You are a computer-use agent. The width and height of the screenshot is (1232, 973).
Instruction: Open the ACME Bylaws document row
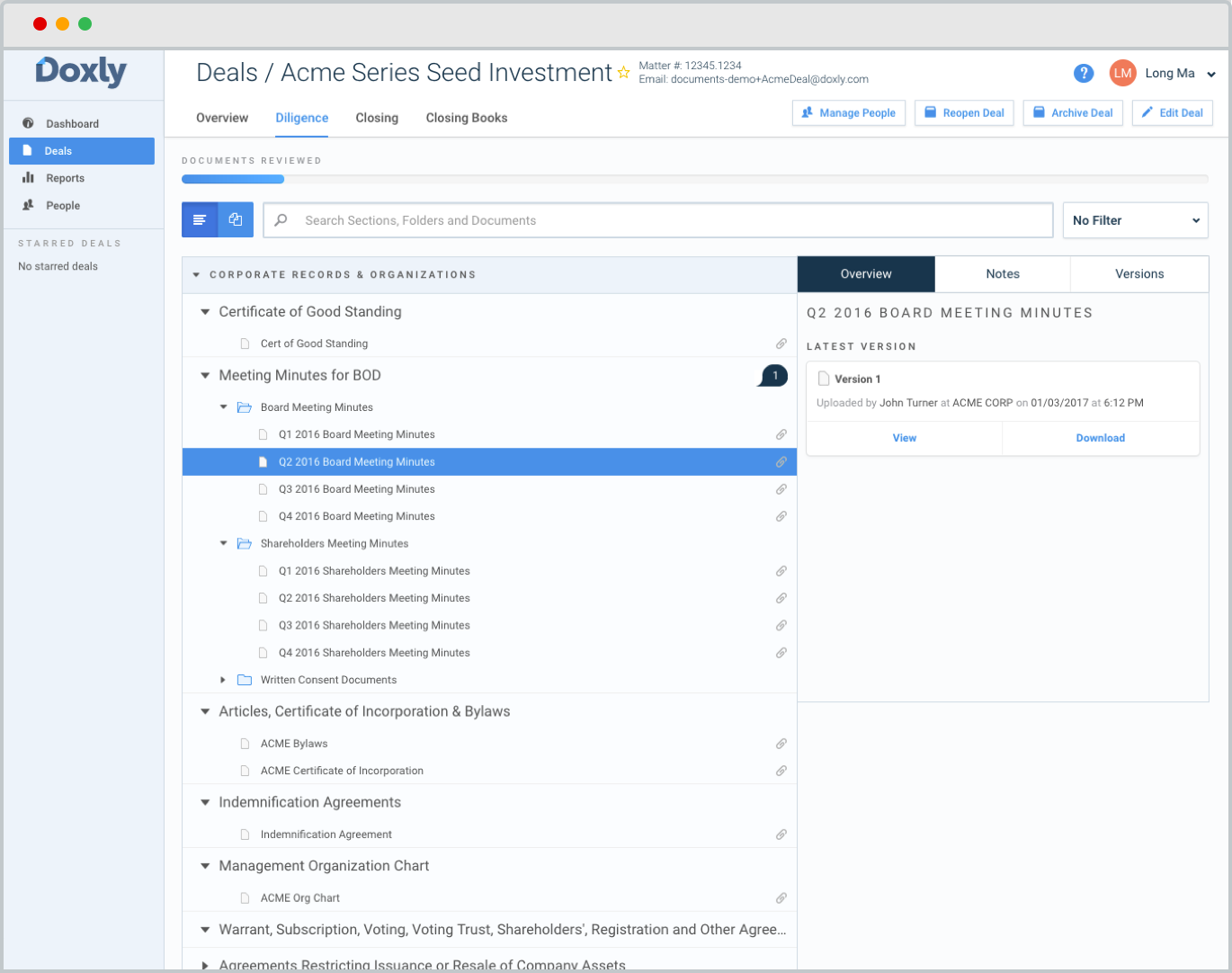click(489, 744)
